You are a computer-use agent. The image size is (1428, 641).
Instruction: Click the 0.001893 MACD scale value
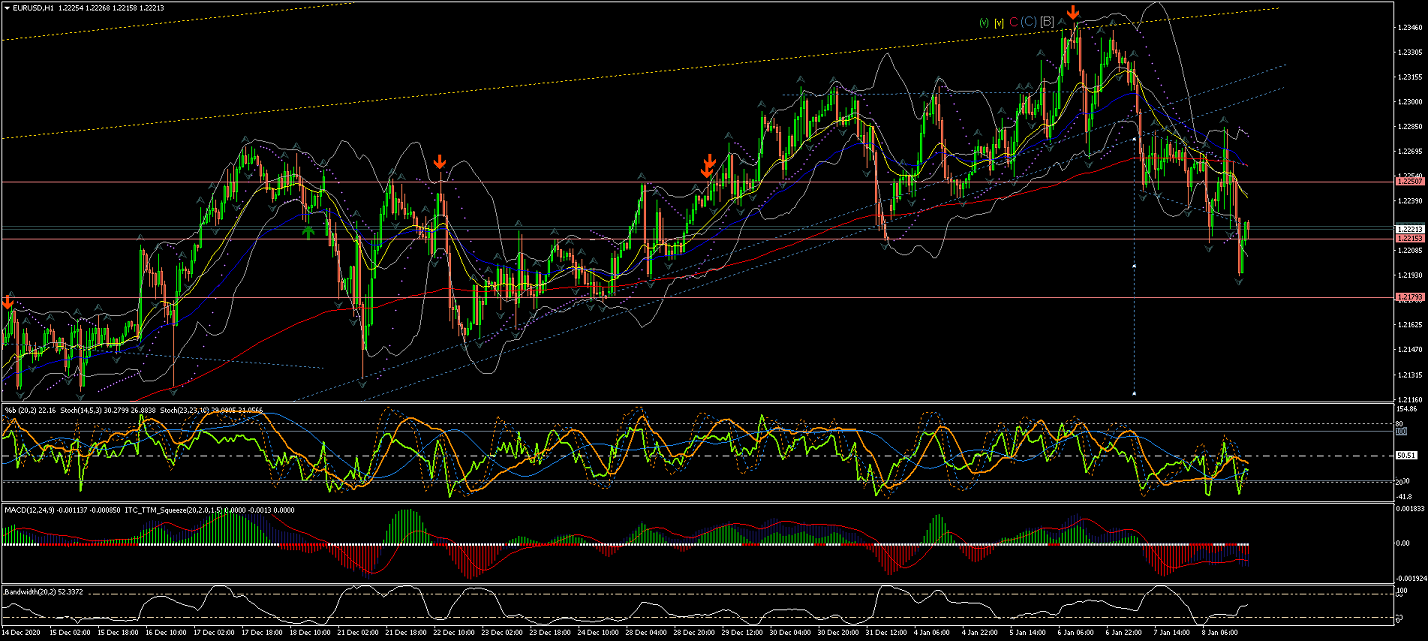(1410, 509)
